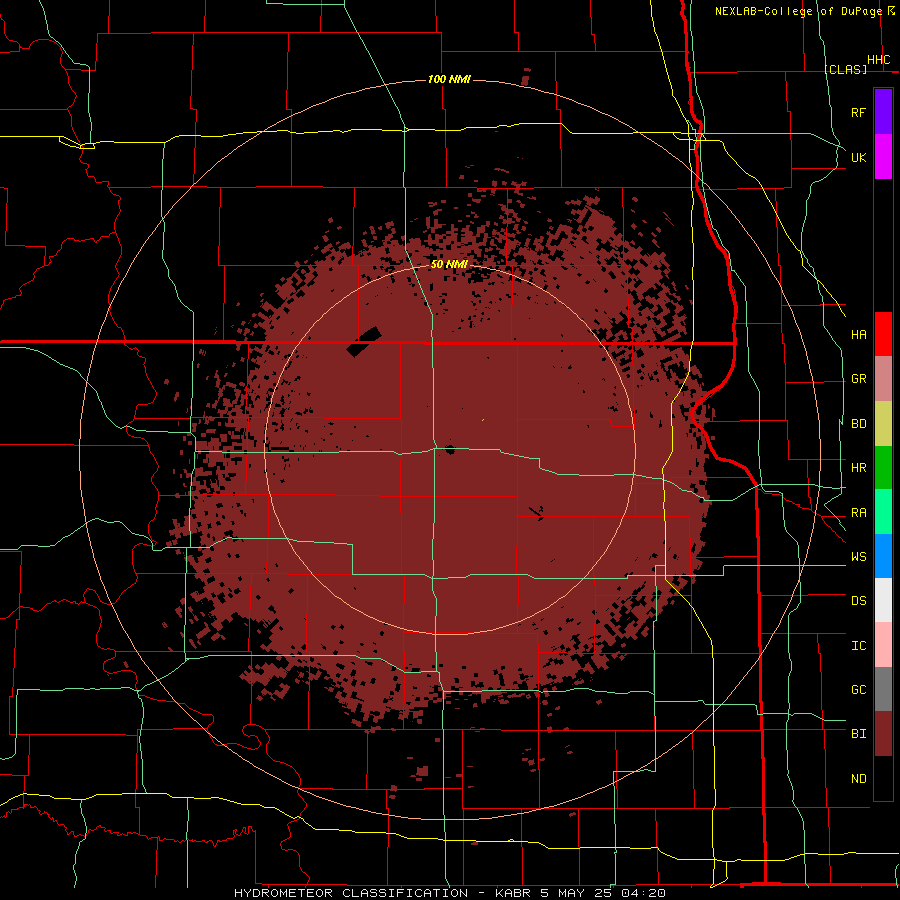The height and width of the screenshot is (900, 900).
Task: Select the dusty pink GR legend swatch
Action: tap(883, 379)
